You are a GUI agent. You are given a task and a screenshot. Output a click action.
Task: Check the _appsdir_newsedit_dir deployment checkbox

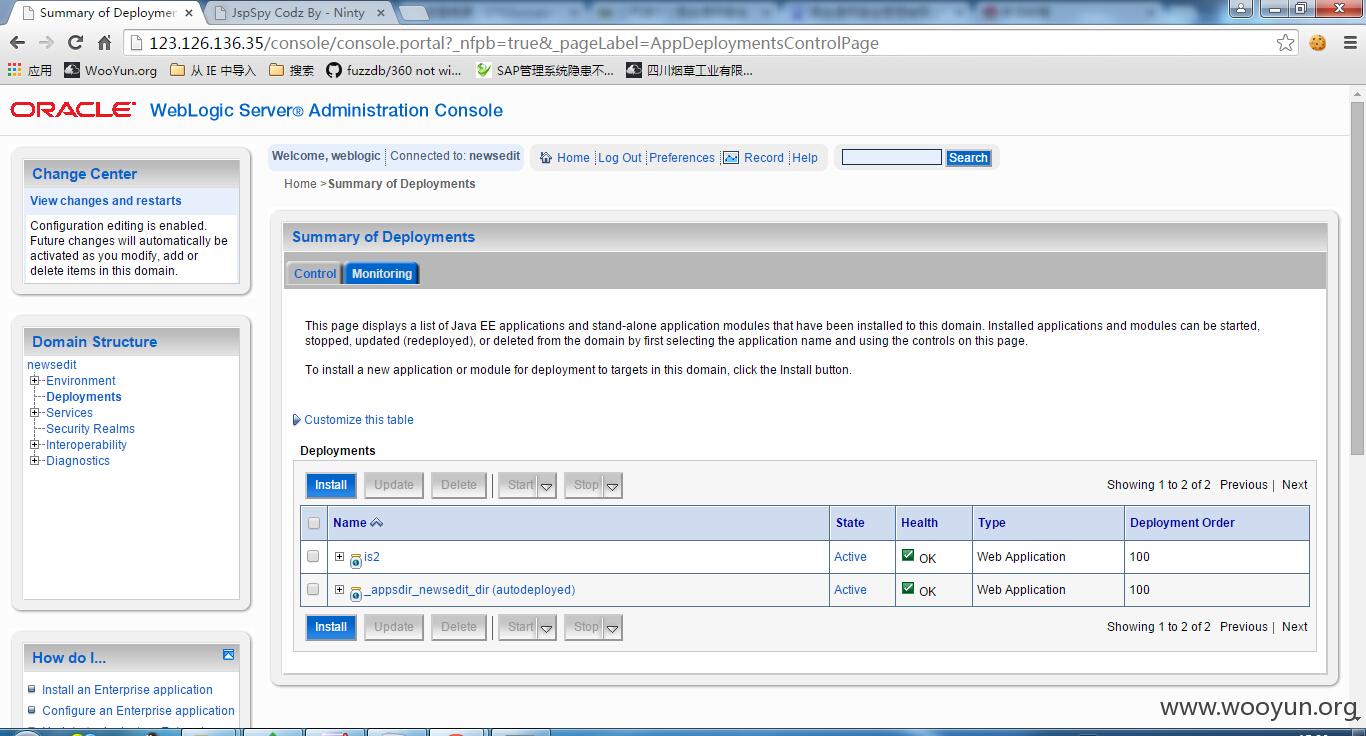tap(313, 589)
